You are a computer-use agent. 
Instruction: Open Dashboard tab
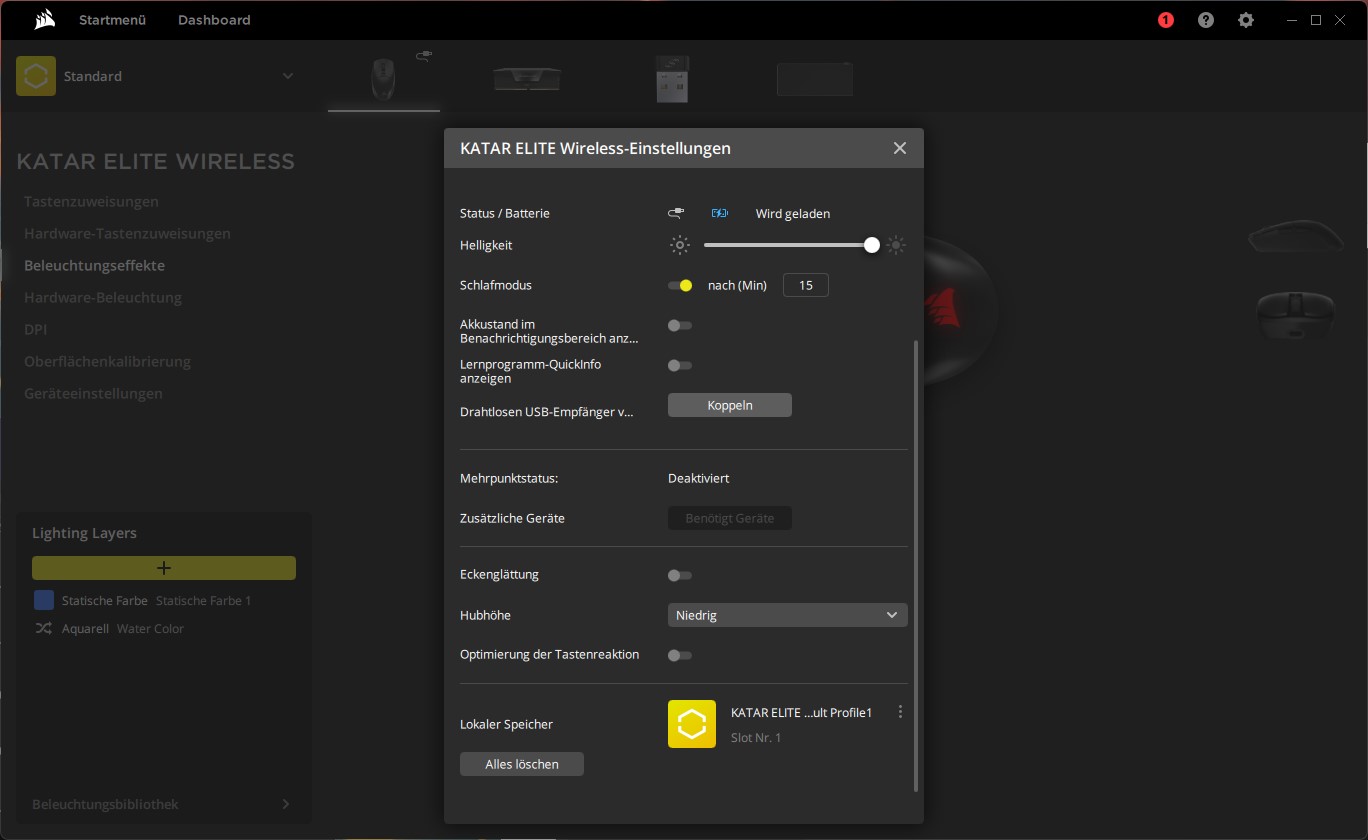point(214,20)
